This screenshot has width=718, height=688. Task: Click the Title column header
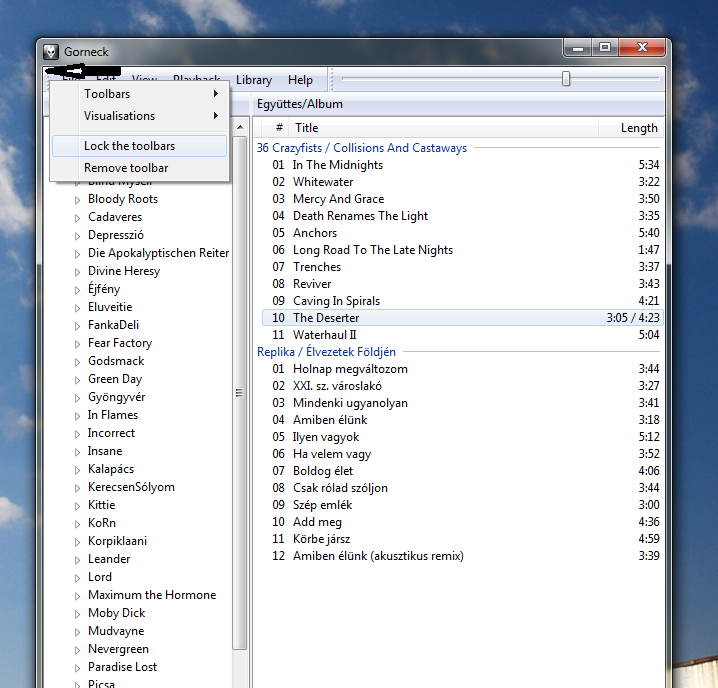pos(443,128)
